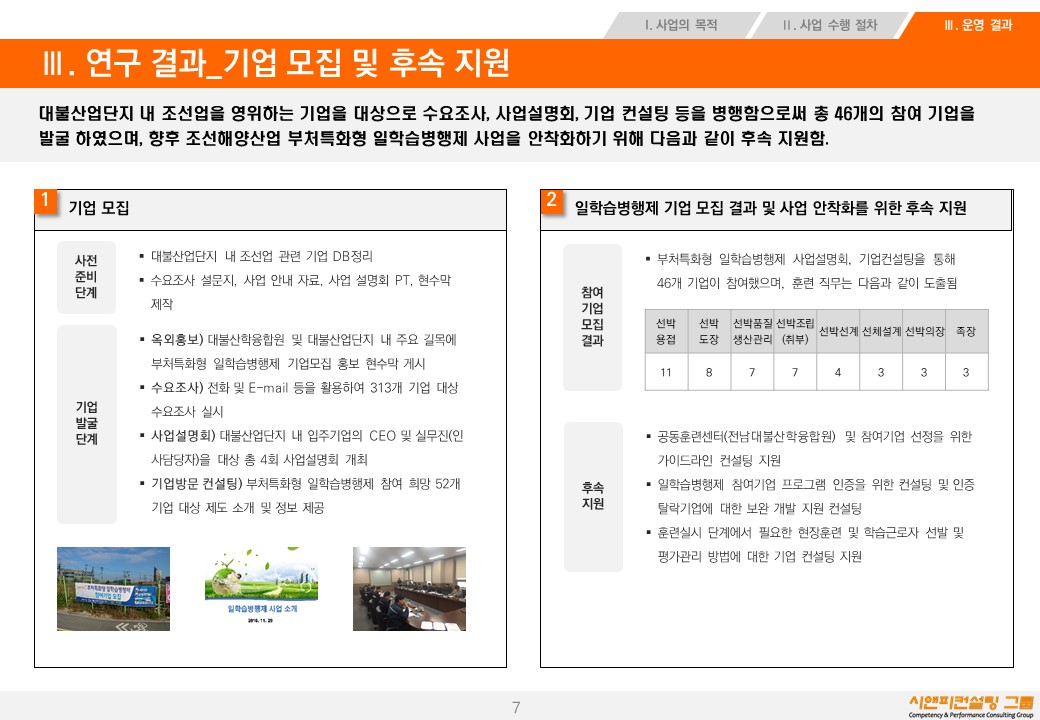Click the '일학습병행제 기업 모집 결과' section heading
Screen dimensions: 1040x720
pyautogui.click(x=770, y=208)
